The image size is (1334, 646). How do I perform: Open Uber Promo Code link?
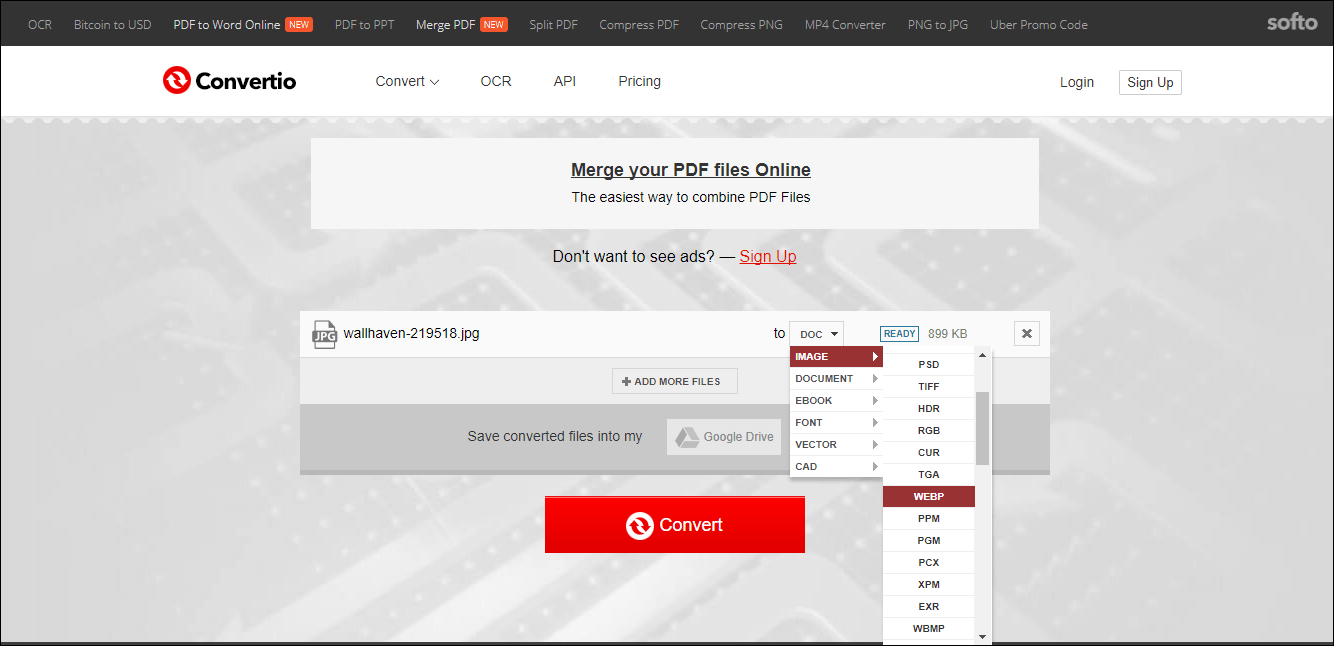pos(1039,24)
